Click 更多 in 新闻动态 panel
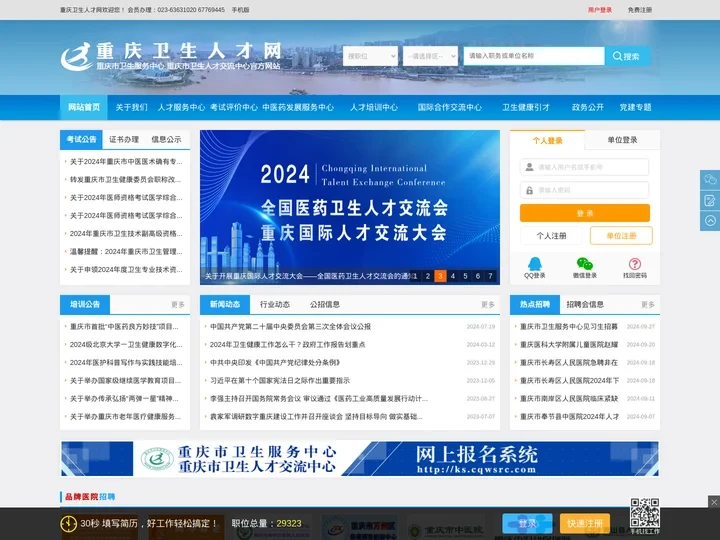720x540 pixels. point(488,304)
